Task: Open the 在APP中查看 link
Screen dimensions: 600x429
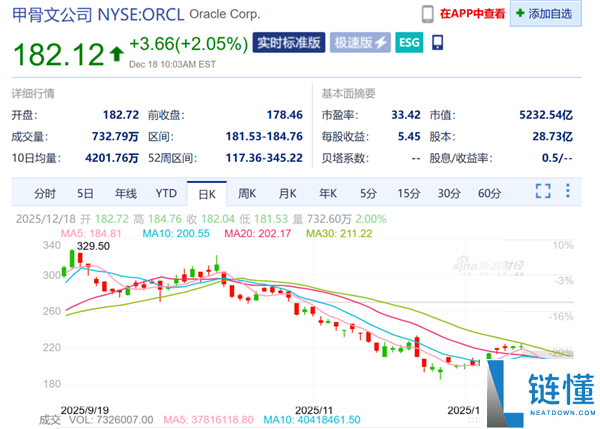Action: pos(470,14)
